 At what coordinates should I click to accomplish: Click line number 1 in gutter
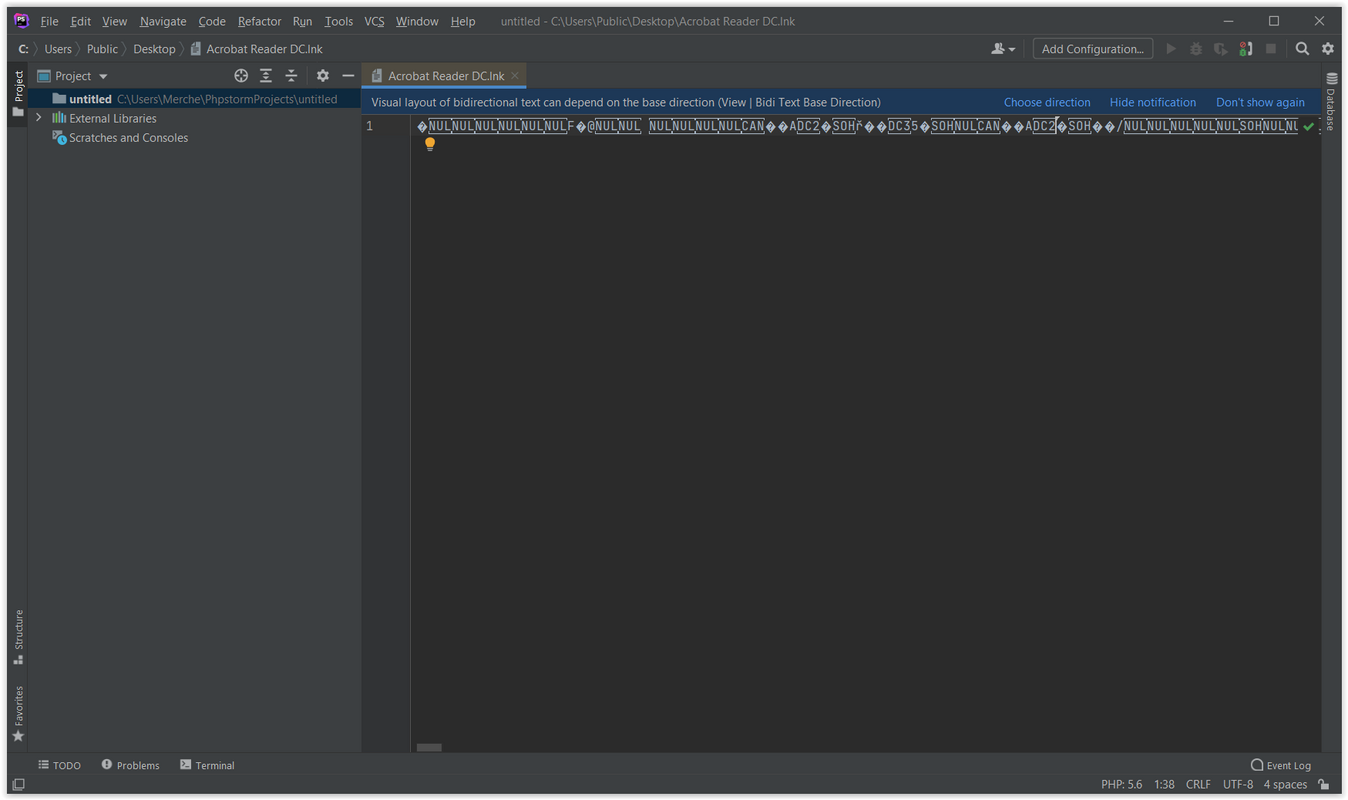tap(370, 126)
